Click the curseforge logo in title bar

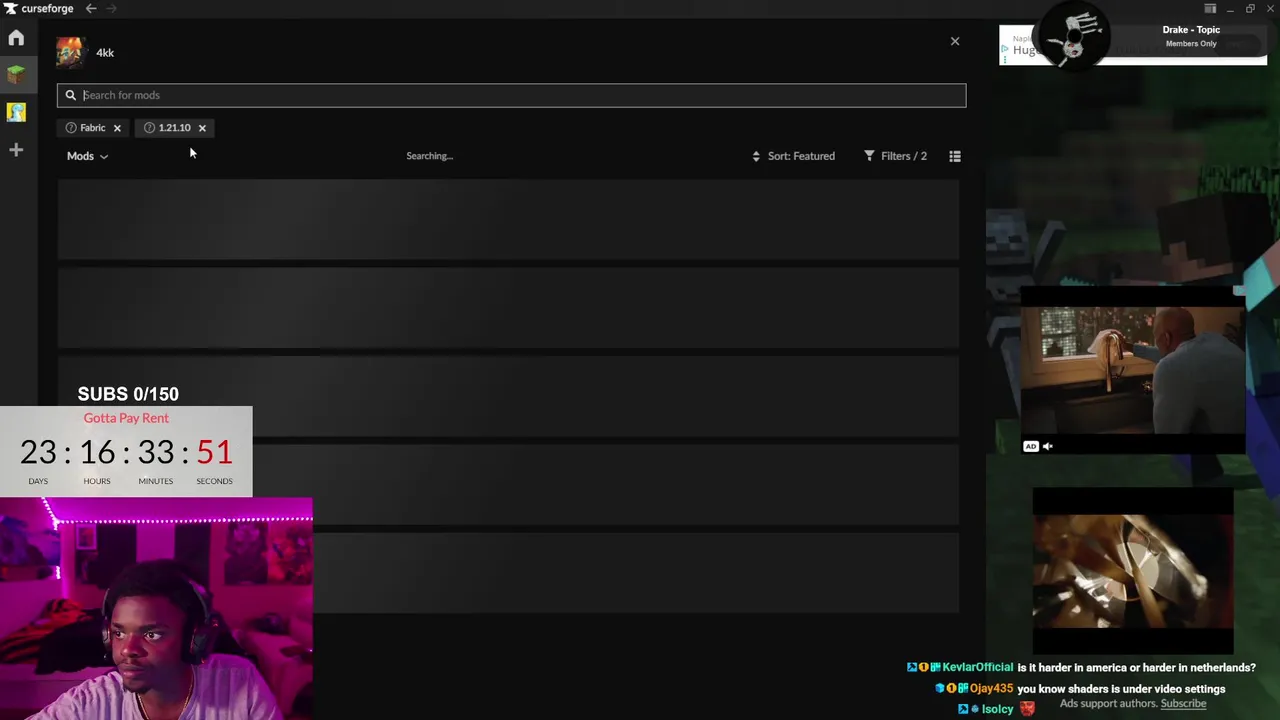click(38, 9)
